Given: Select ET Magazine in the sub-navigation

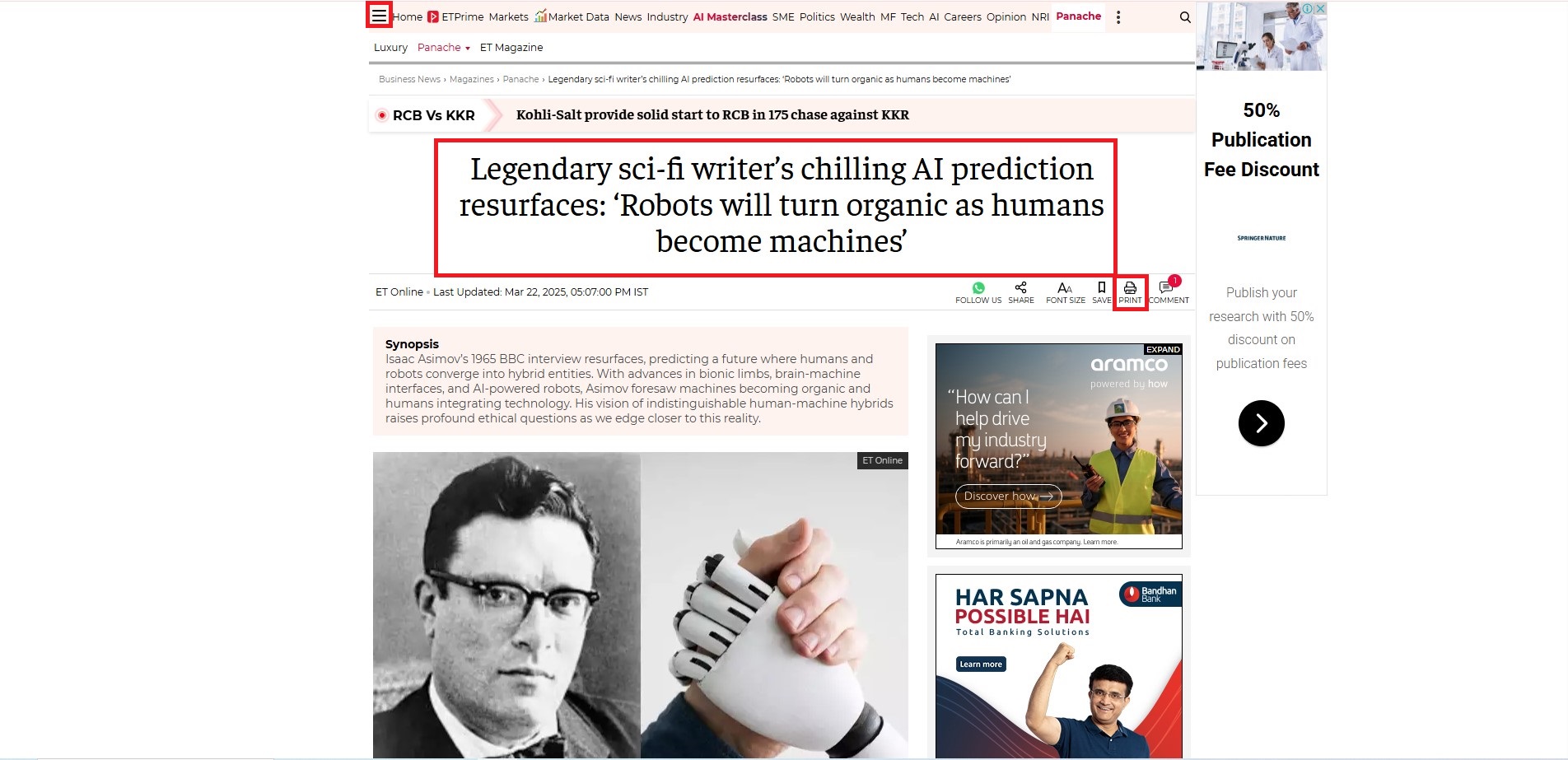Looking at the screenshot, I should pyautogui.click(x=511, y=48).
